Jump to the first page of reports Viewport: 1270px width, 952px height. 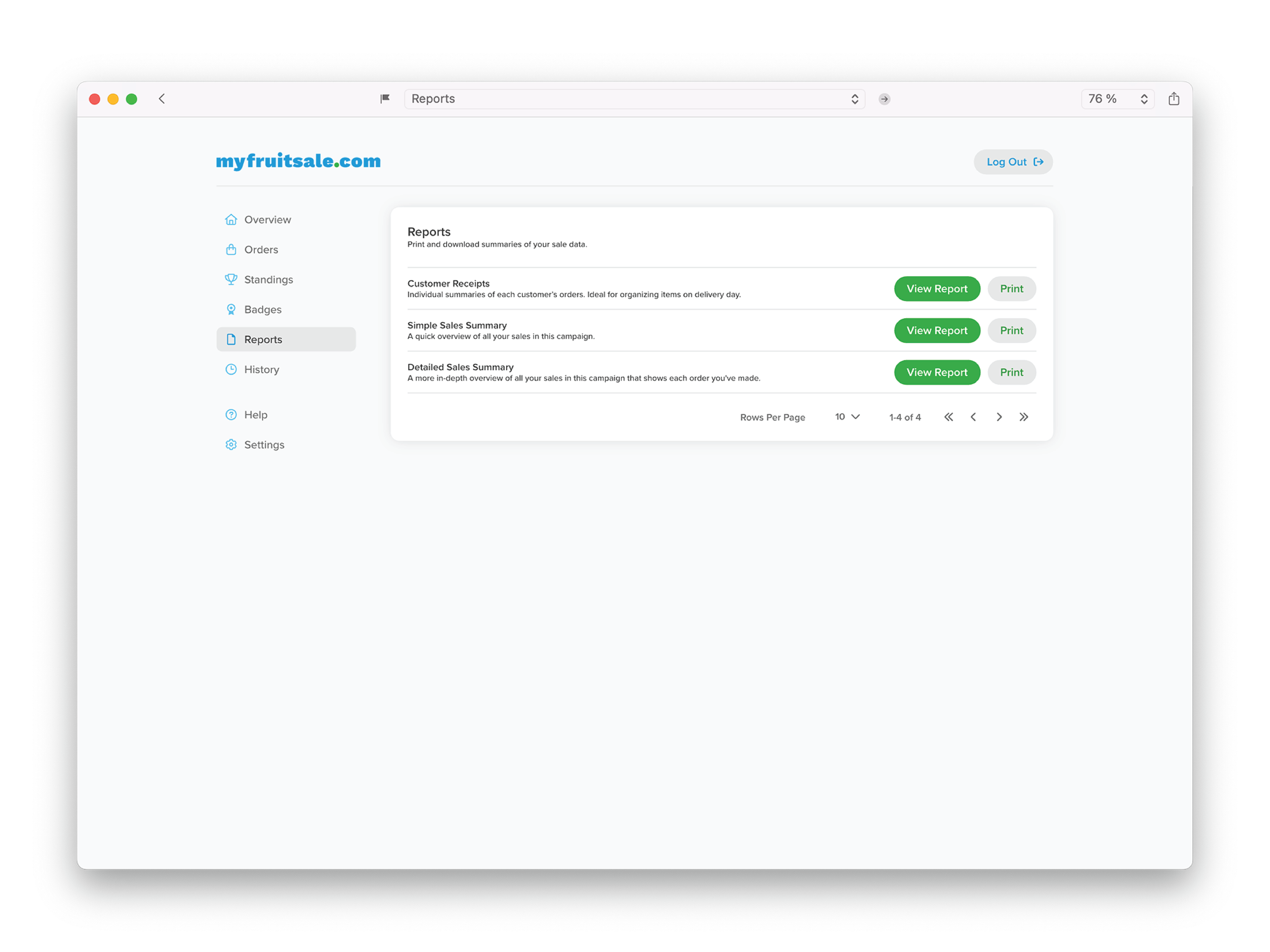(x=949, y=417)
